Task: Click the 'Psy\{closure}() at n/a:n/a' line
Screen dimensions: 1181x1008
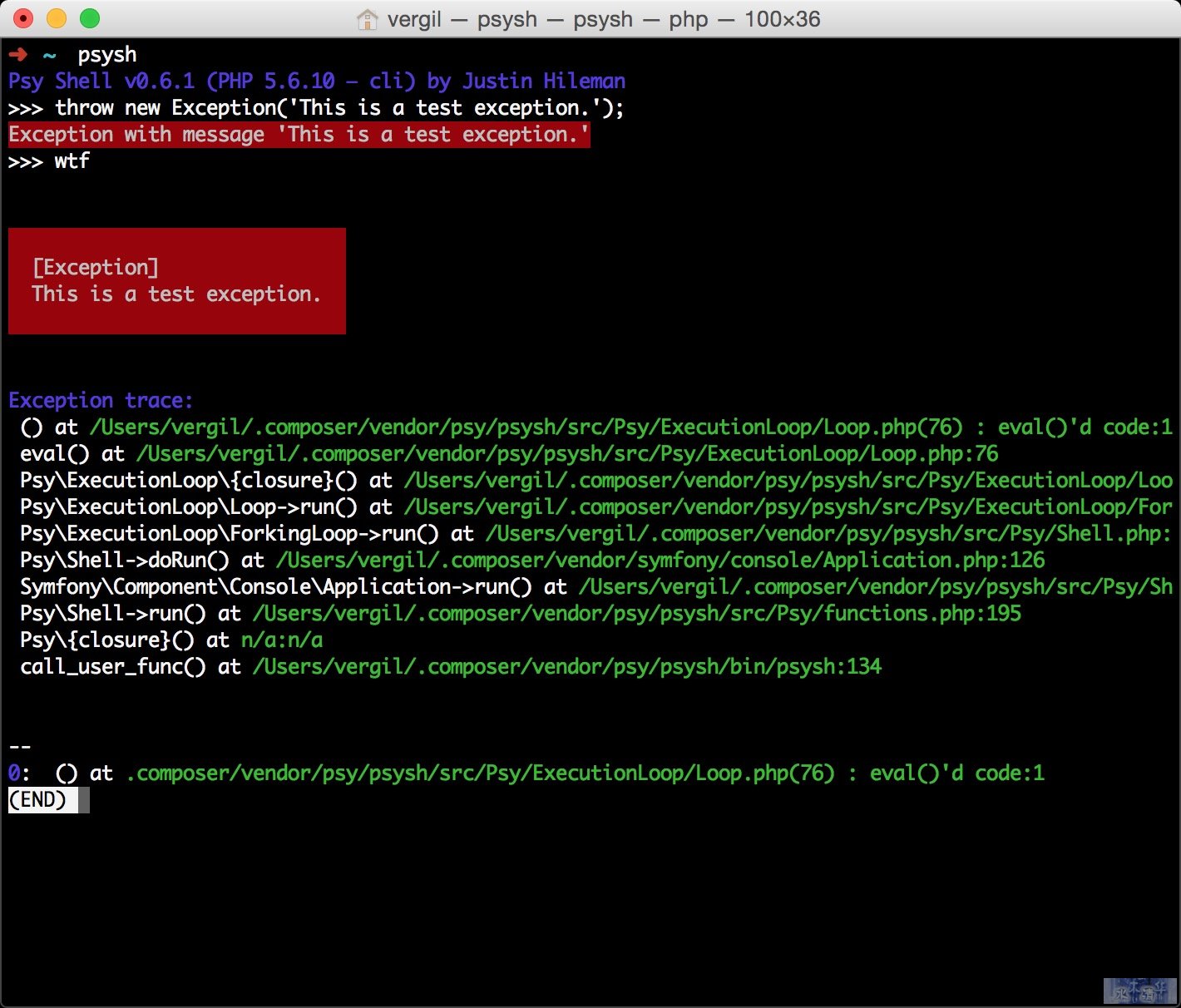Action: [171, 640]
